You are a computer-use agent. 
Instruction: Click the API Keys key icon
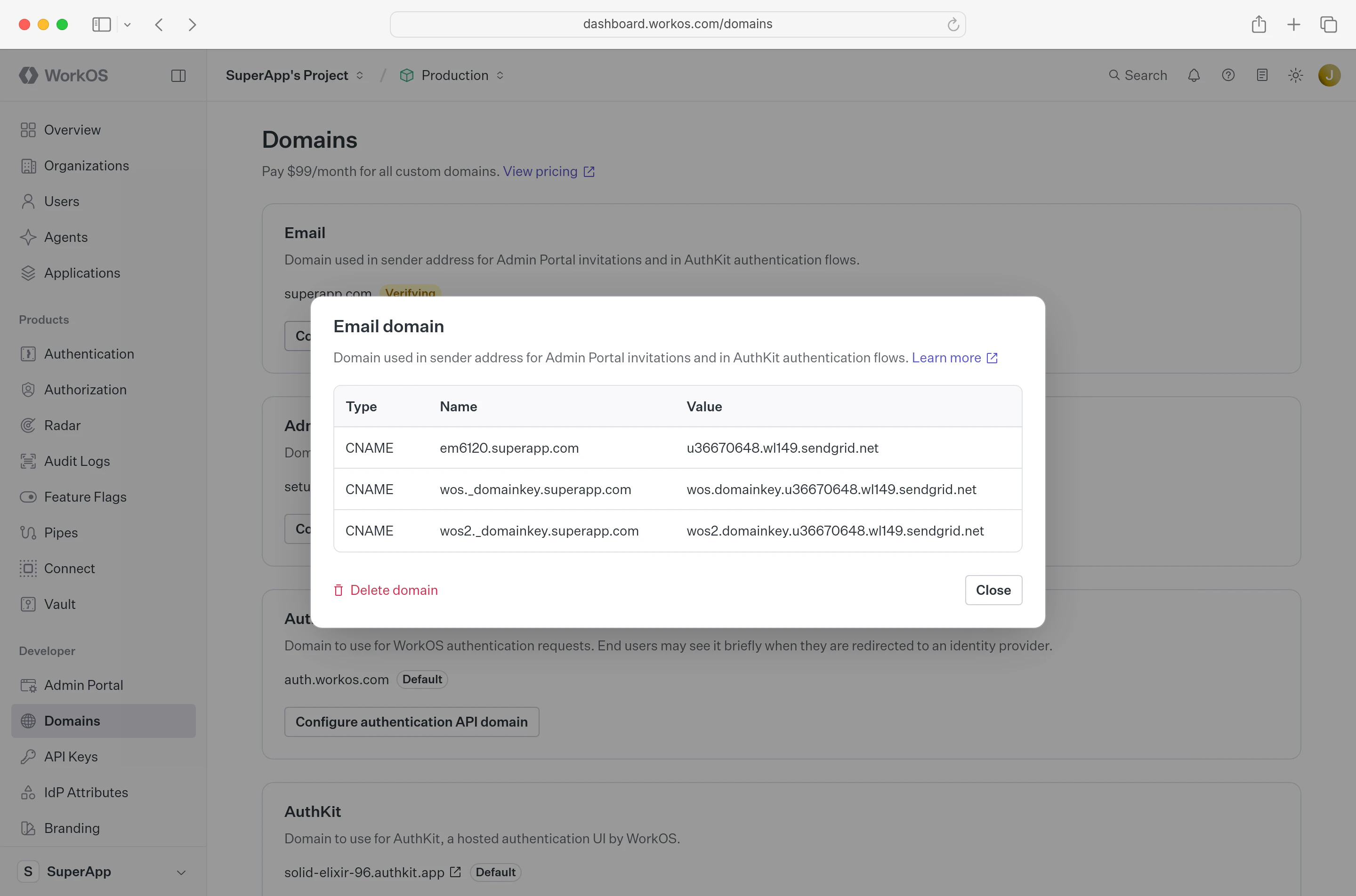(28, 757)
